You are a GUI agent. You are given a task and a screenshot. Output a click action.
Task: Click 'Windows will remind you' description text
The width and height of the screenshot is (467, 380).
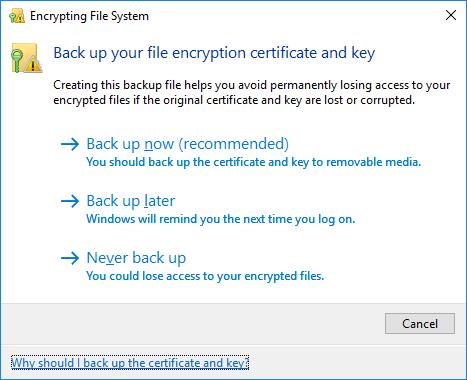click(221, 219)
